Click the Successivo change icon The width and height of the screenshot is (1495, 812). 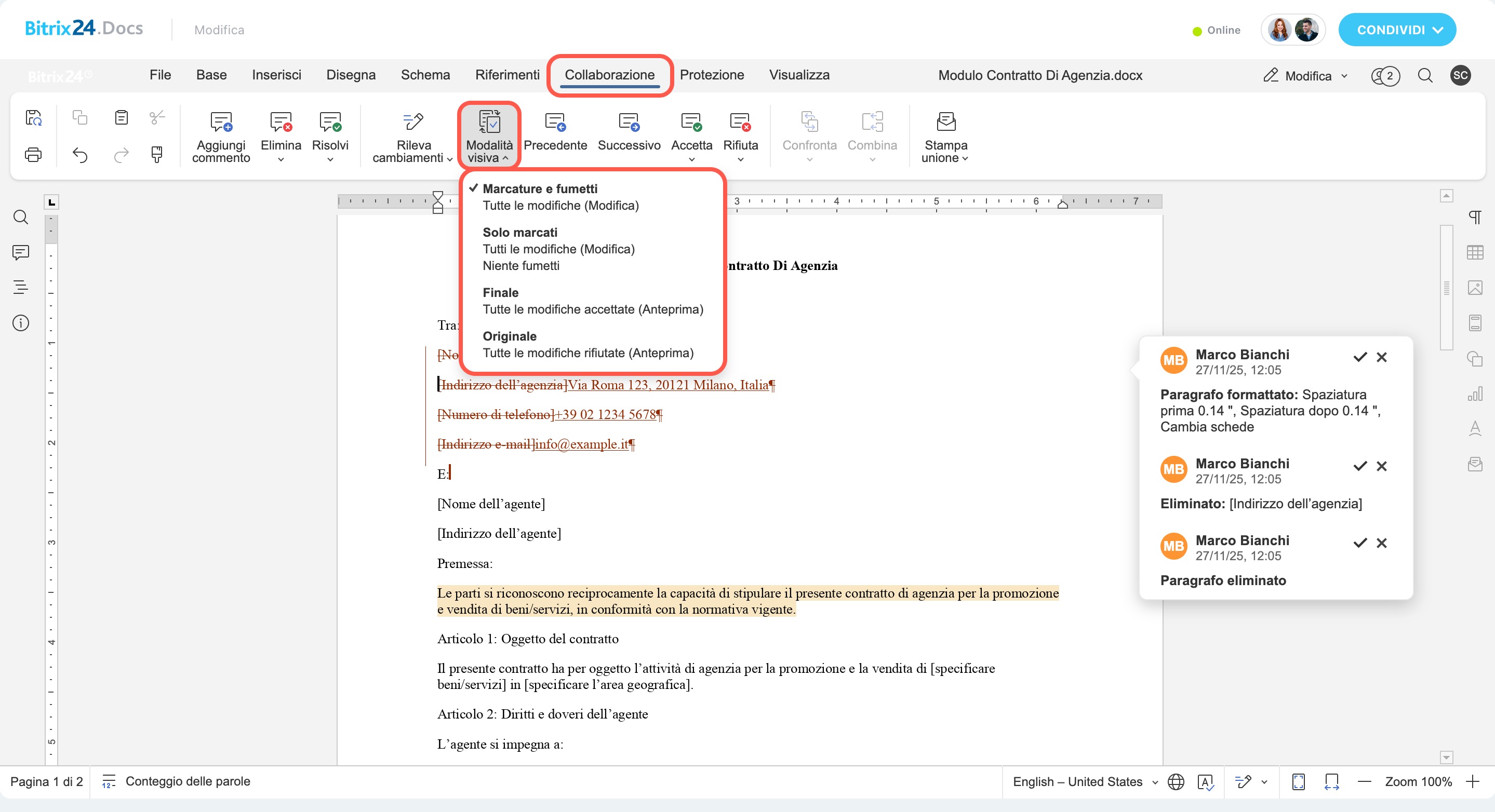(x=629, y=123)
